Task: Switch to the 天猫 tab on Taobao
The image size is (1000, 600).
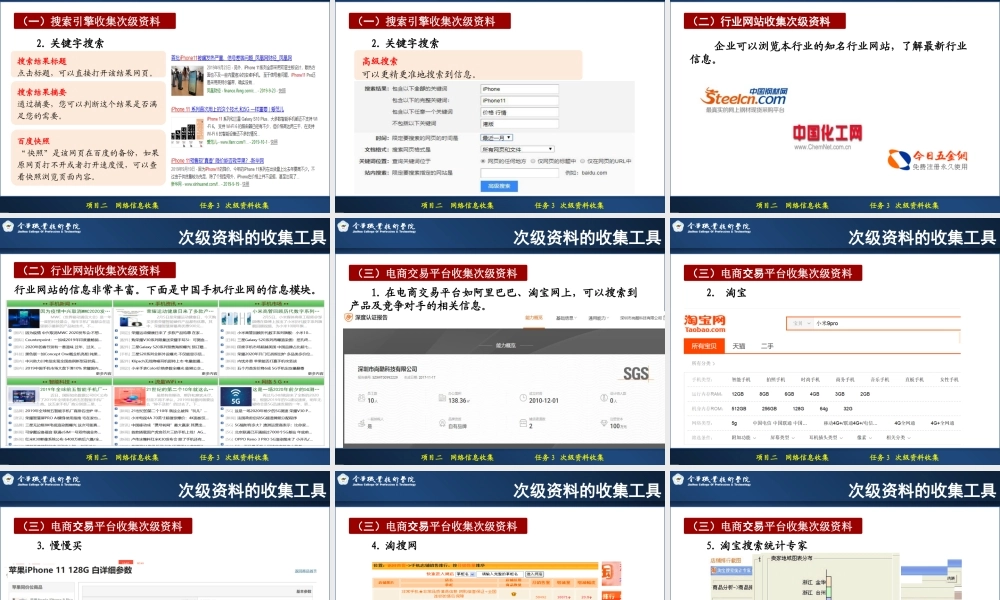Action: pos(739,346)
